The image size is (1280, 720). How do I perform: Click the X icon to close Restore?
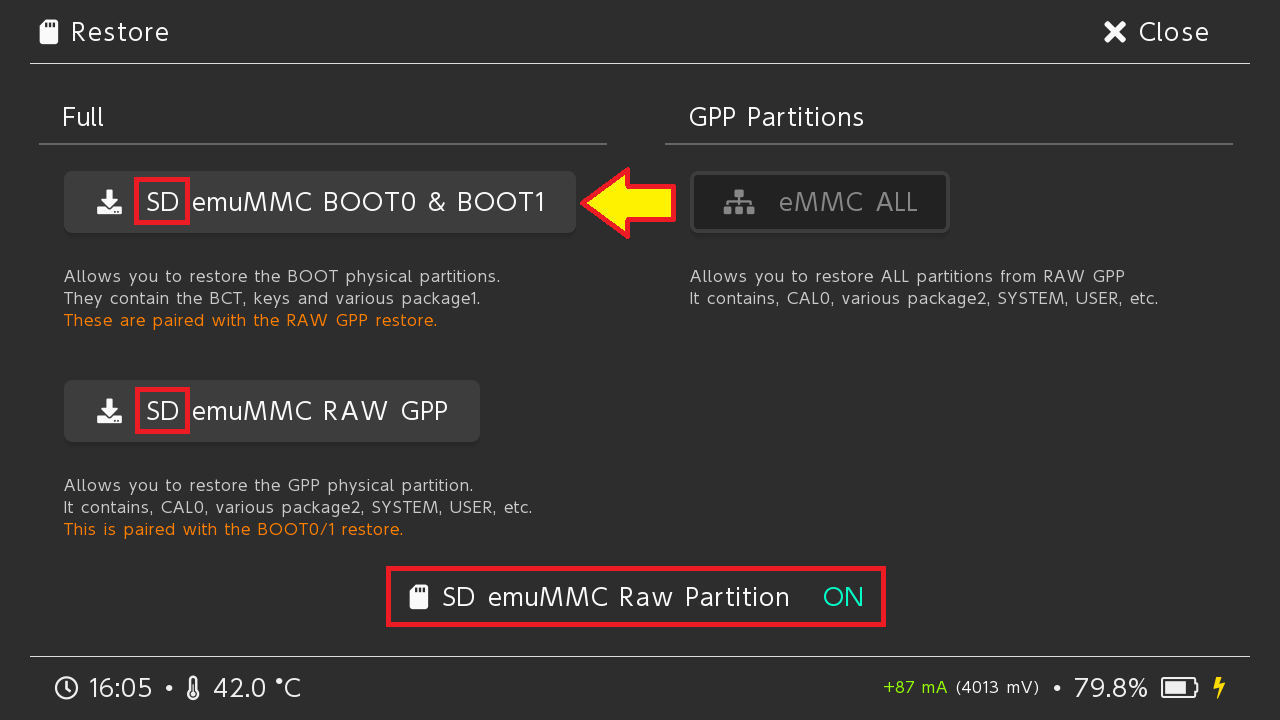coord(1114,33)
